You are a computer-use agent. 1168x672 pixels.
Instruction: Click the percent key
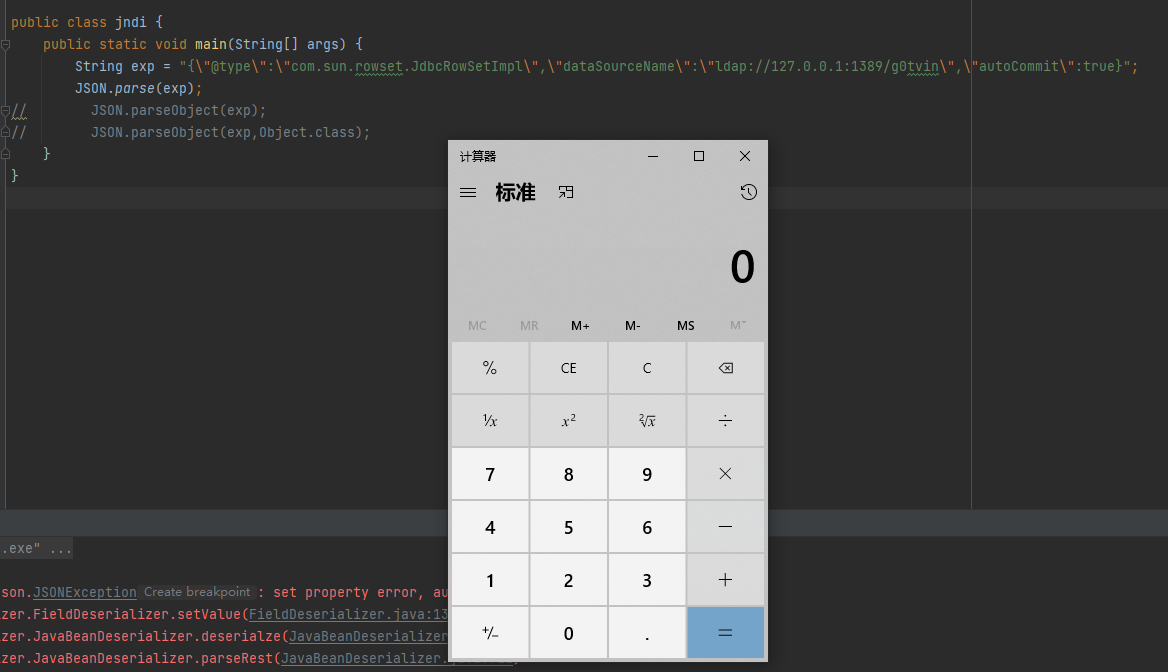tap(490, 368)
